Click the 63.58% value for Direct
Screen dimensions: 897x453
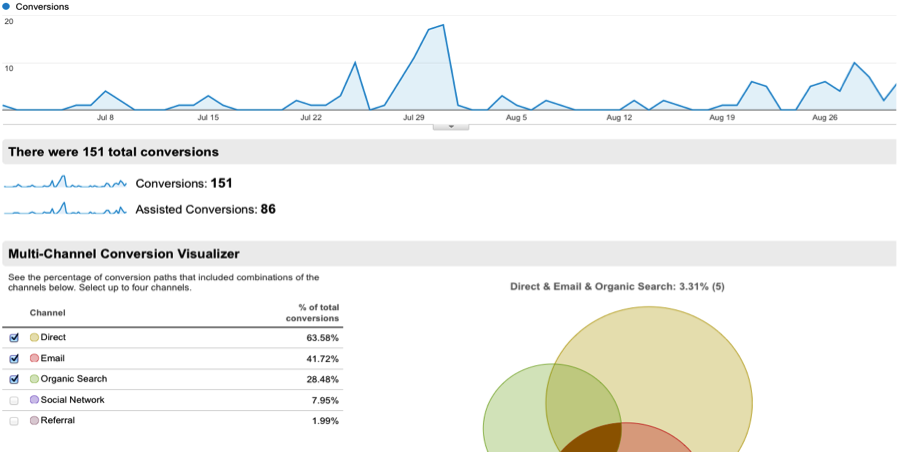tap(323, 338)
